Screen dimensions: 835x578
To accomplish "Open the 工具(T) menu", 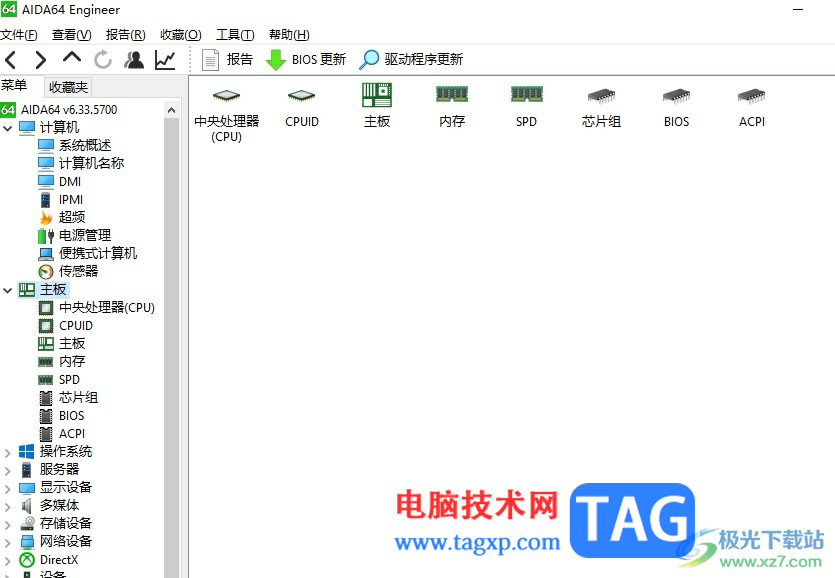I will (235, 35).
